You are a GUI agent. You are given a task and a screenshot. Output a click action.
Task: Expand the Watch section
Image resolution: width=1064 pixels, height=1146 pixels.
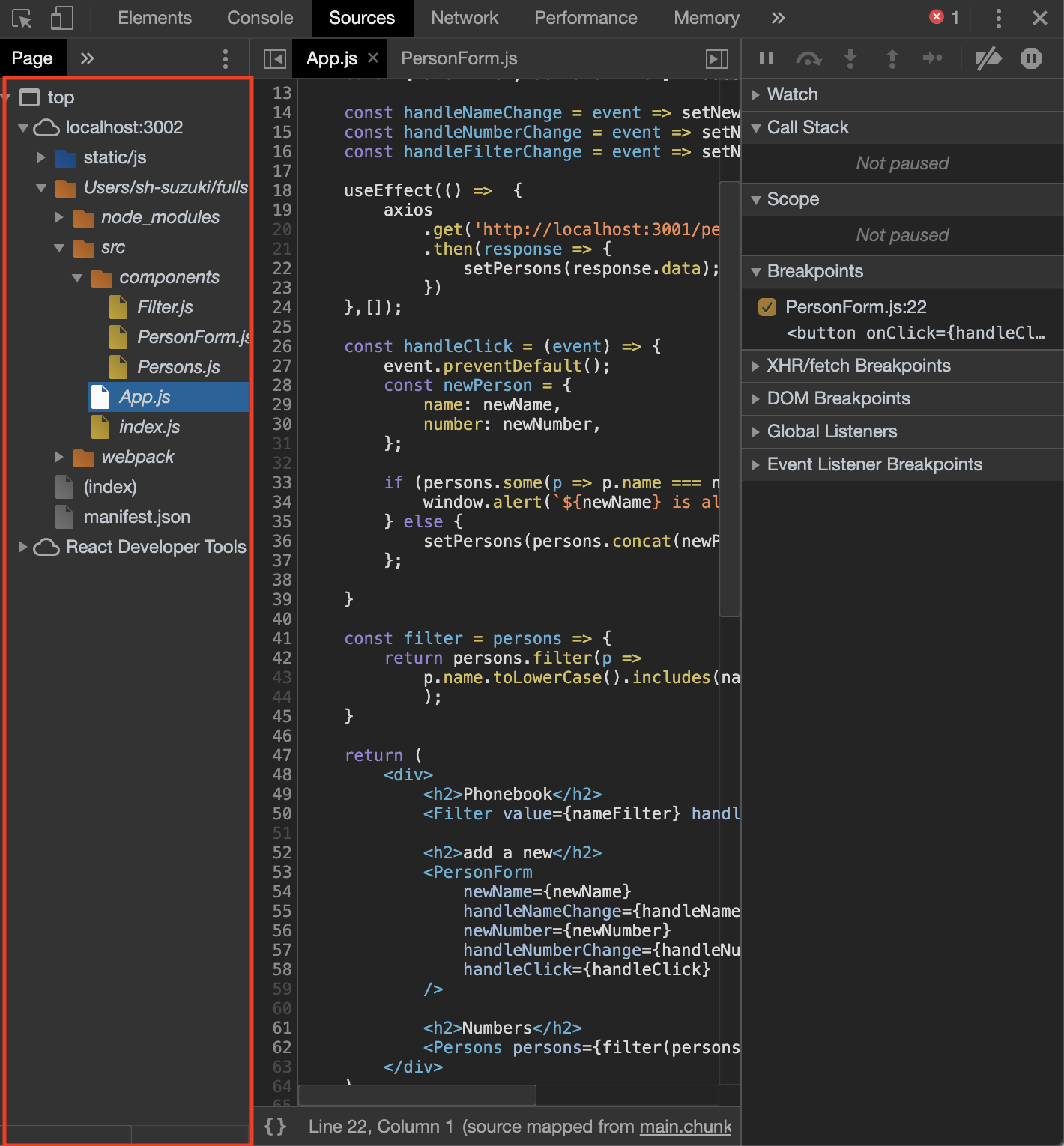[793, 94]
